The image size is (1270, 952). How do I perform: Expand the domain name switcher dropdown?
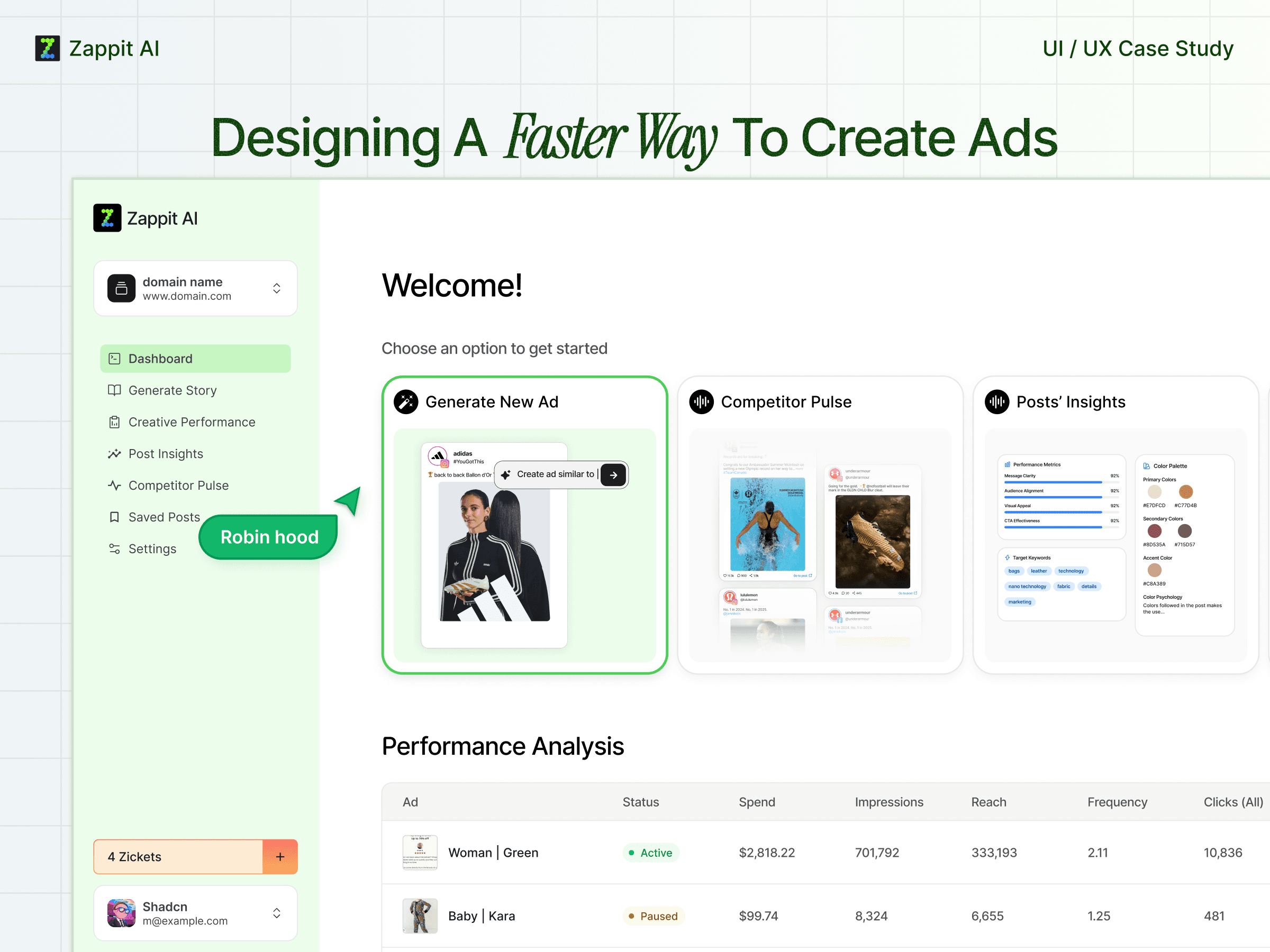point(277,289)
